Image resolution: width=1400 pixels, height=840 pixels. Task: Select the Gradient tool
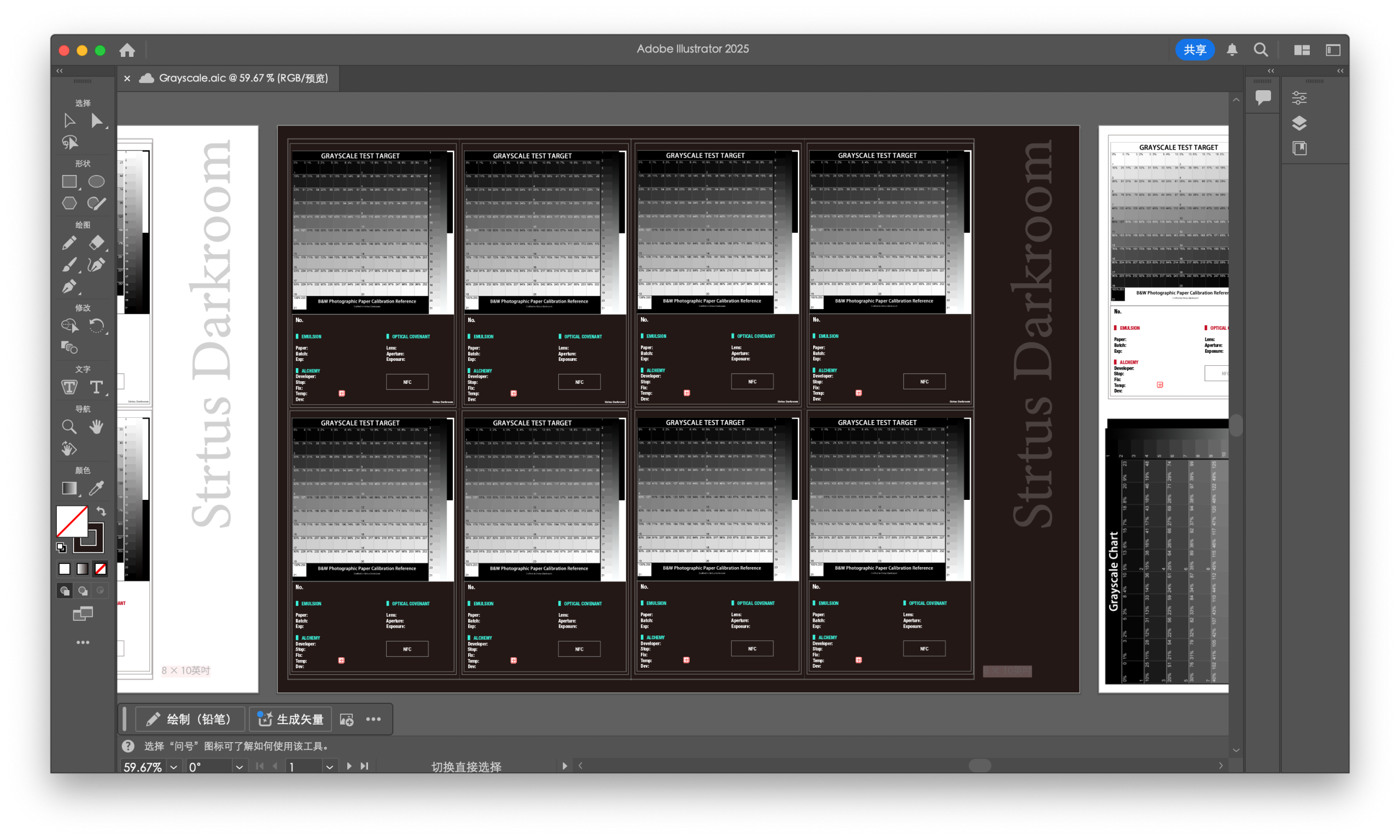pyautogui.click(x=69, y=488)
